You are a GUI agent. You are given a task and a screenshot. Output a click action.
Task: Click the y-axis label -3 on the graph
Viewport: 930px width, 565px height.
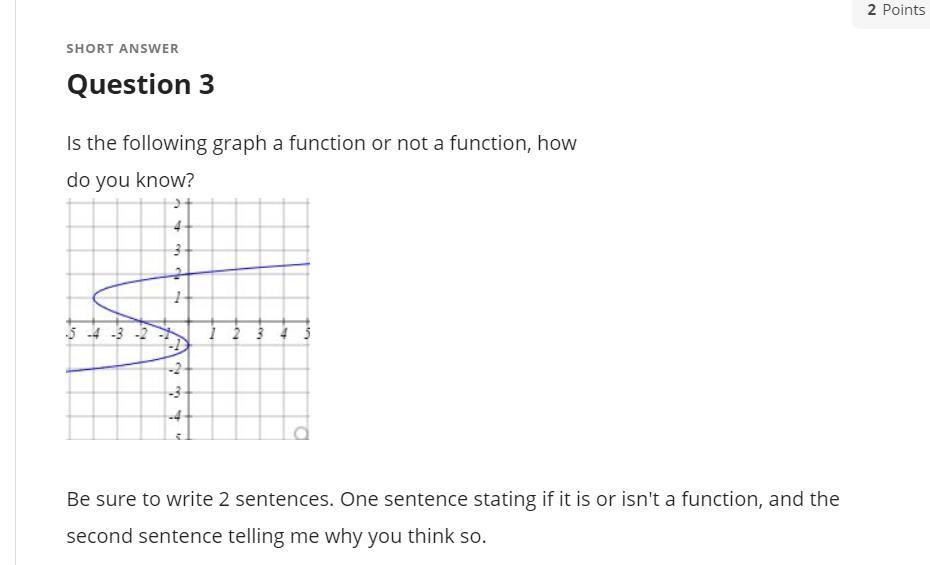click(x=174, y=392)
